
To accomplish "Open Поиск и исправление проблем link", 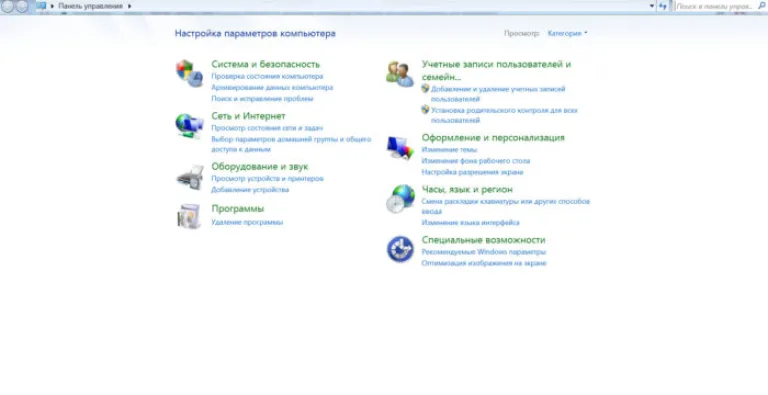I will click(x=262, y=99).
